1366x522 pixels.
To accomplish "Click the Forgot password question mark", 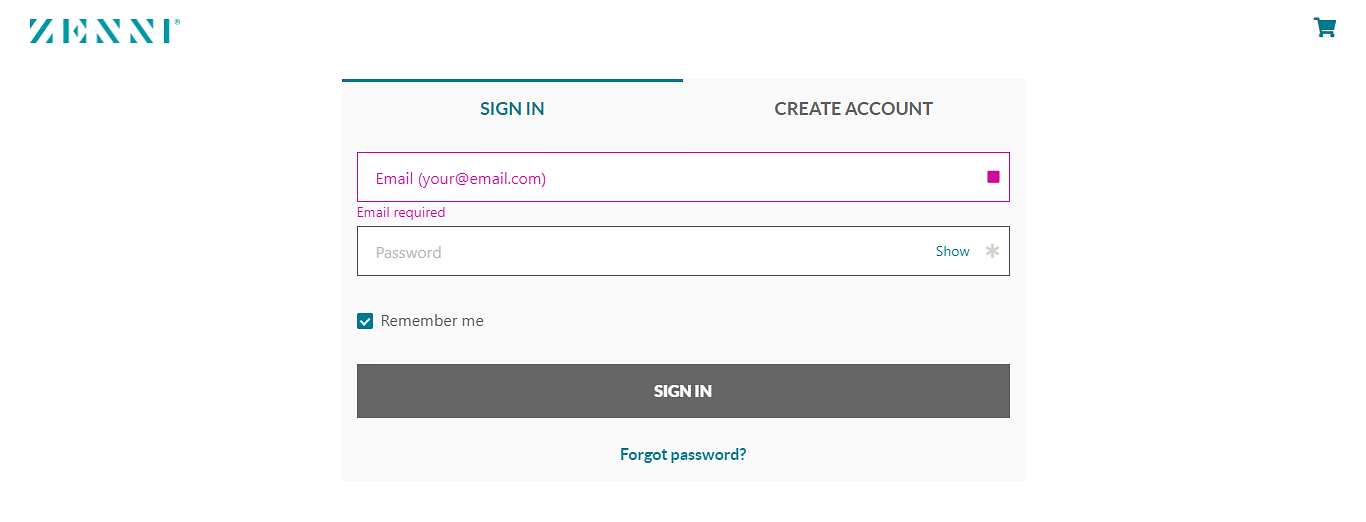I will click(x=742, y=455).
